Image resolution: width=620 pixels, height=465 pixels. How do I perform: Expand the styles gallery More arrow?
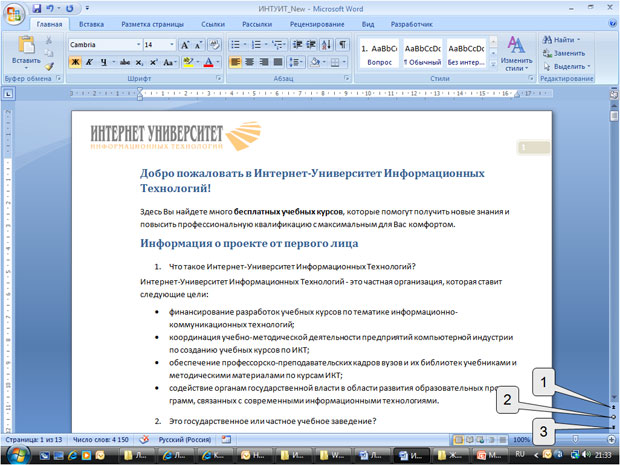(493, 64)
